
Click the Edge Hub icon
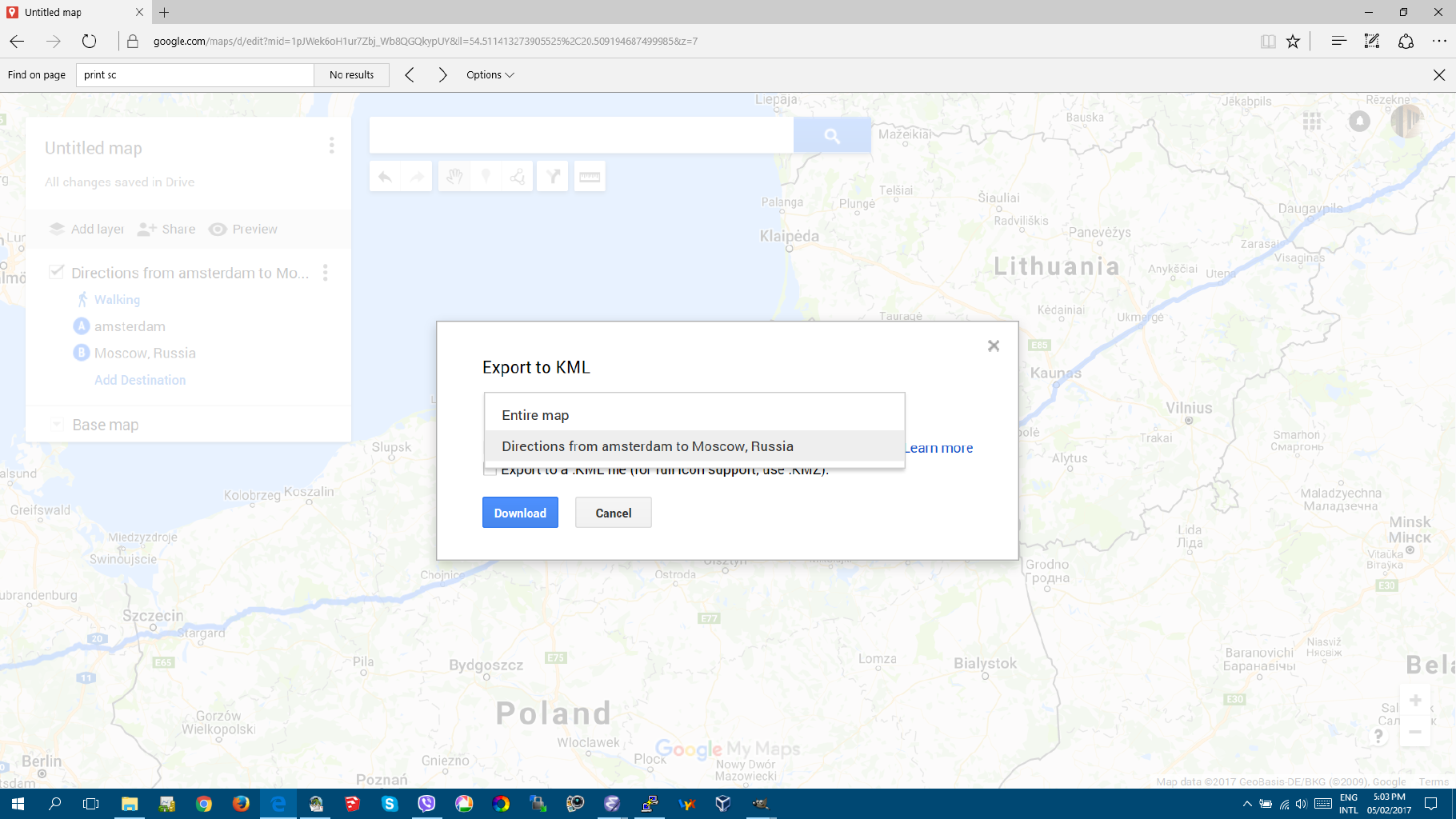[x=1338, y=42]
